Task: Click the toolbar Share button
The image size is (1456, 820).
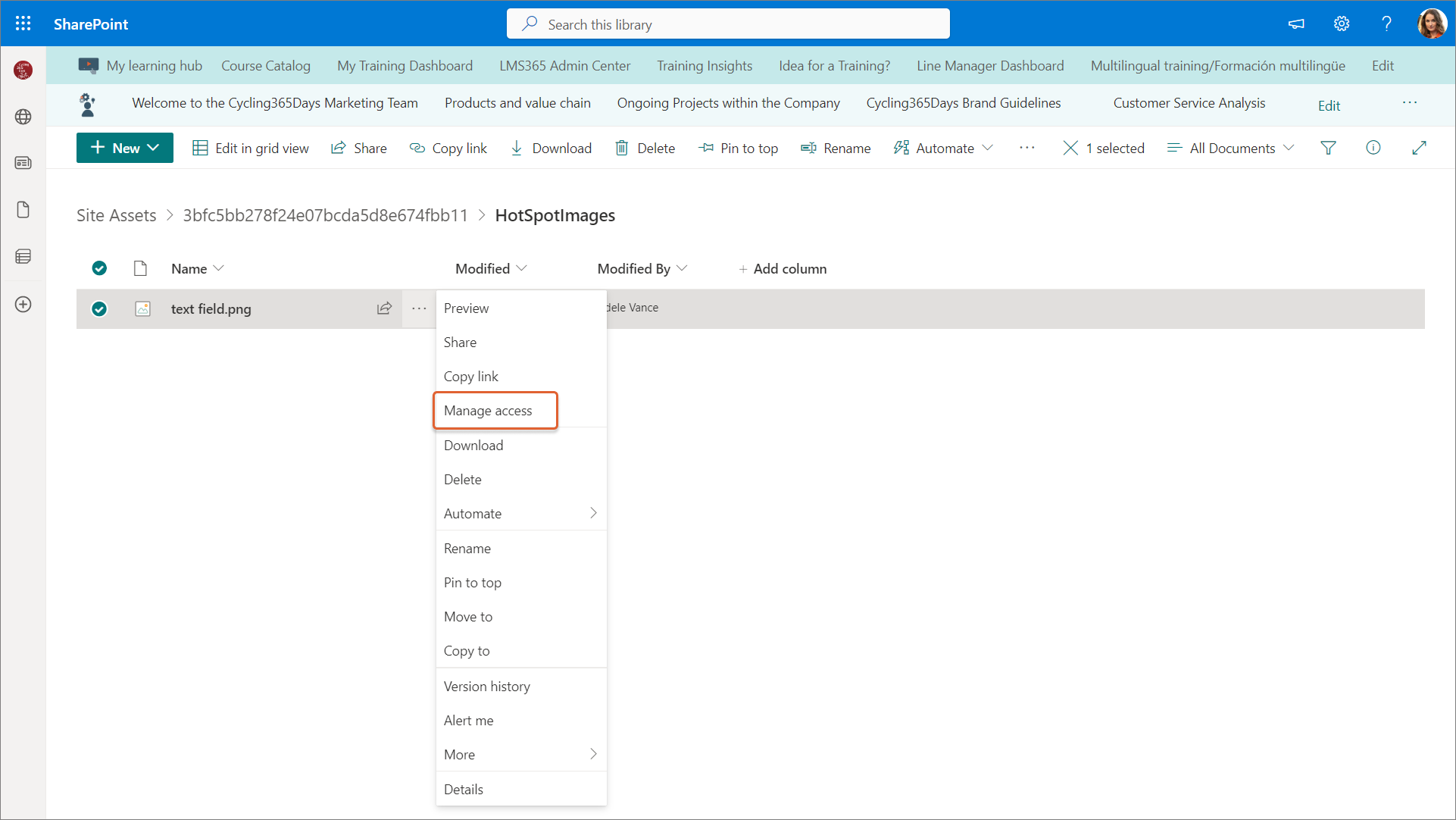Action: click(x=359, y=148)
